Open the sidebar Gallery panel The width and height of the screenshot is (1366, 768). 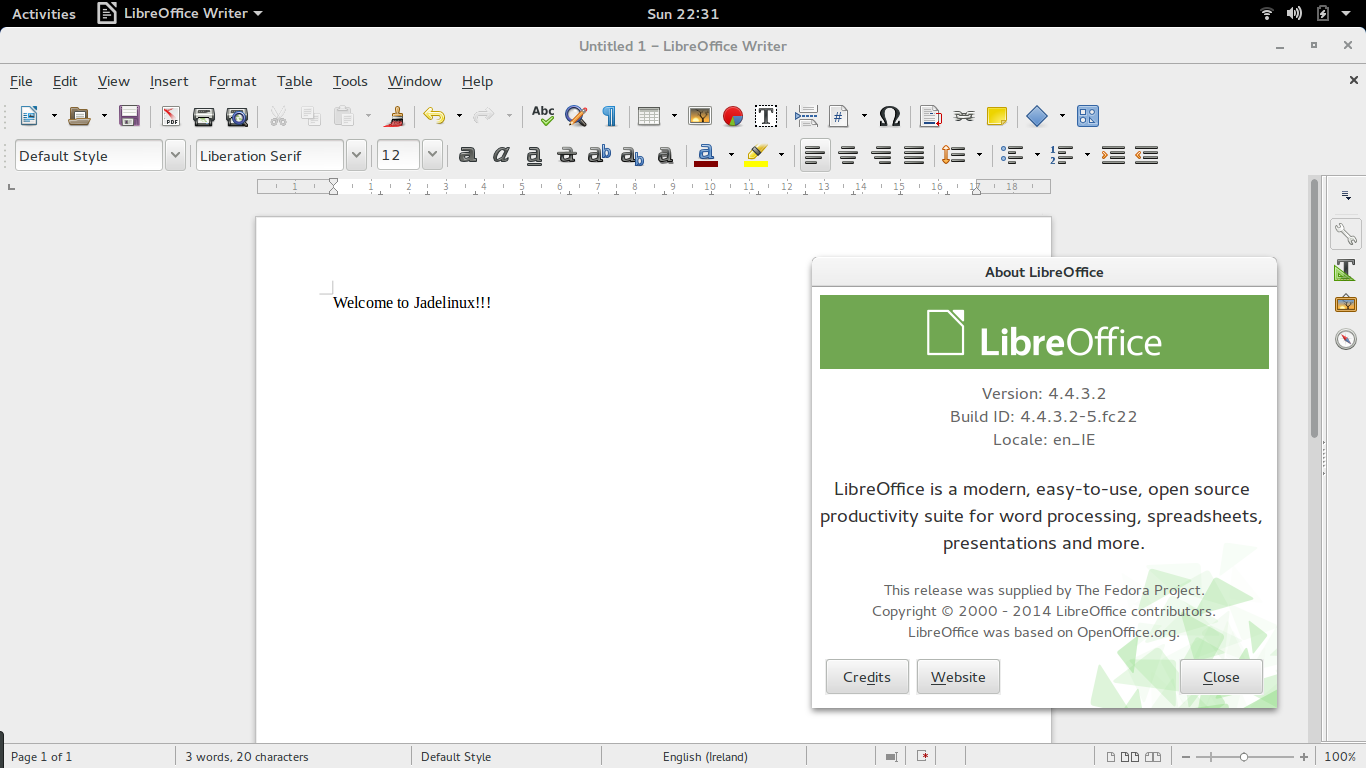coord(1346,304)
